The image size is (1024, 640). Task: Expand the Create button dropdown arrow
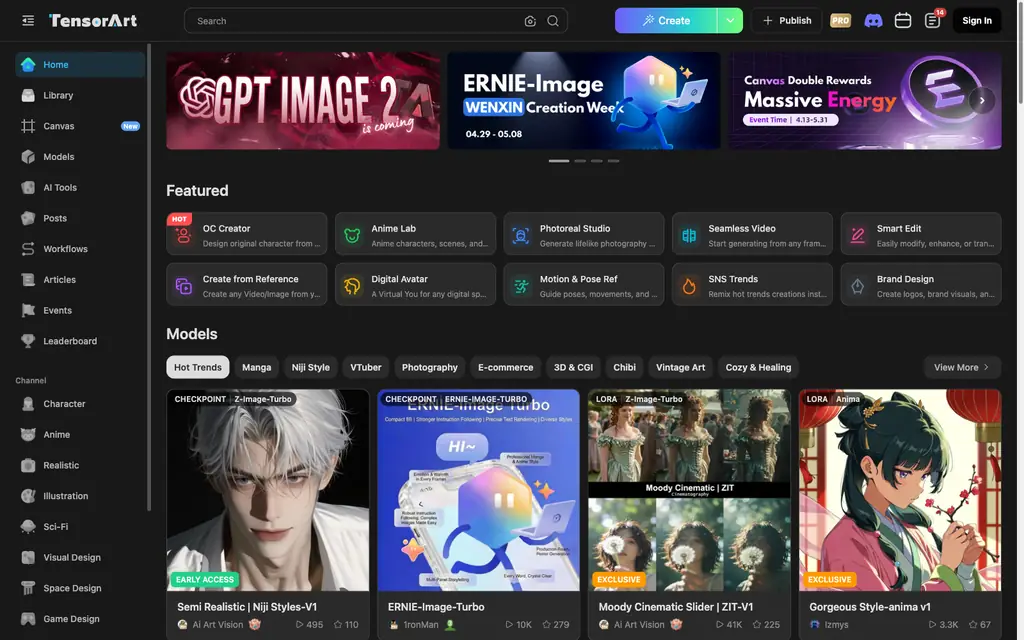tap(730, 21)
